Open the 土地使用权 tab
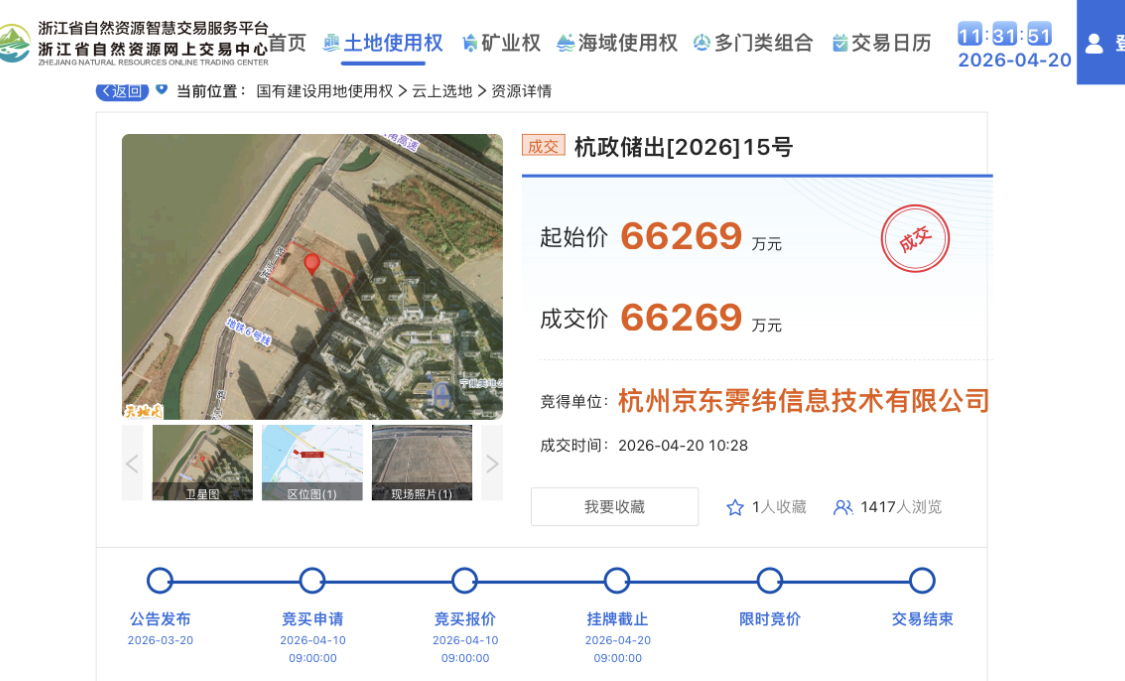 click(x=383, y=43)
